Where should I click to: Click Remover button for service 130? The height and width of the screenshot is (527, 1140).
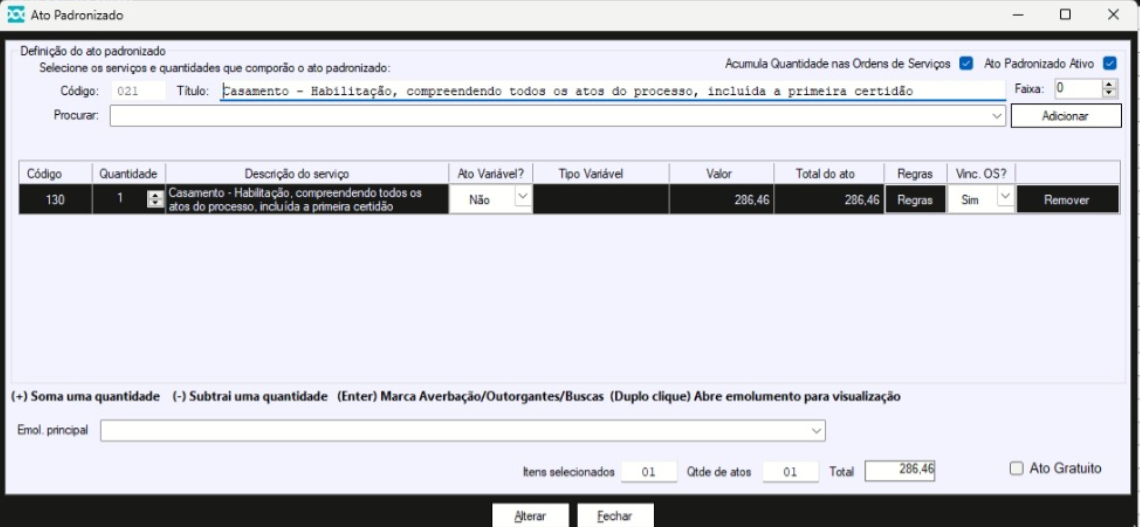pyautogui.click(x=1067, y=200)
